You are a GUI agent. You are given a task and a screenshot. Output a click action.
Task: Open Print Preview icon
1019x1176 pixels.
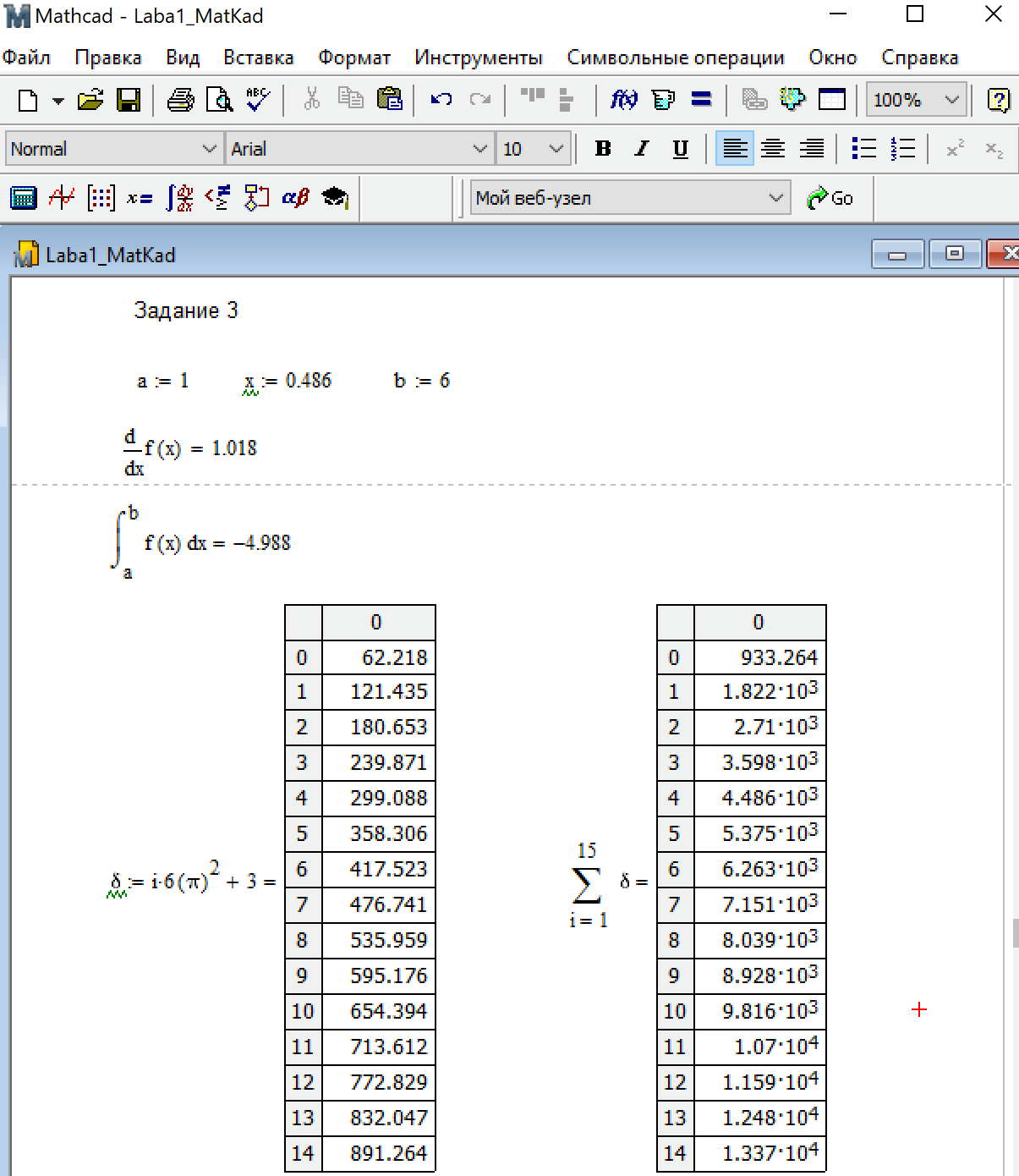point(220,101)
